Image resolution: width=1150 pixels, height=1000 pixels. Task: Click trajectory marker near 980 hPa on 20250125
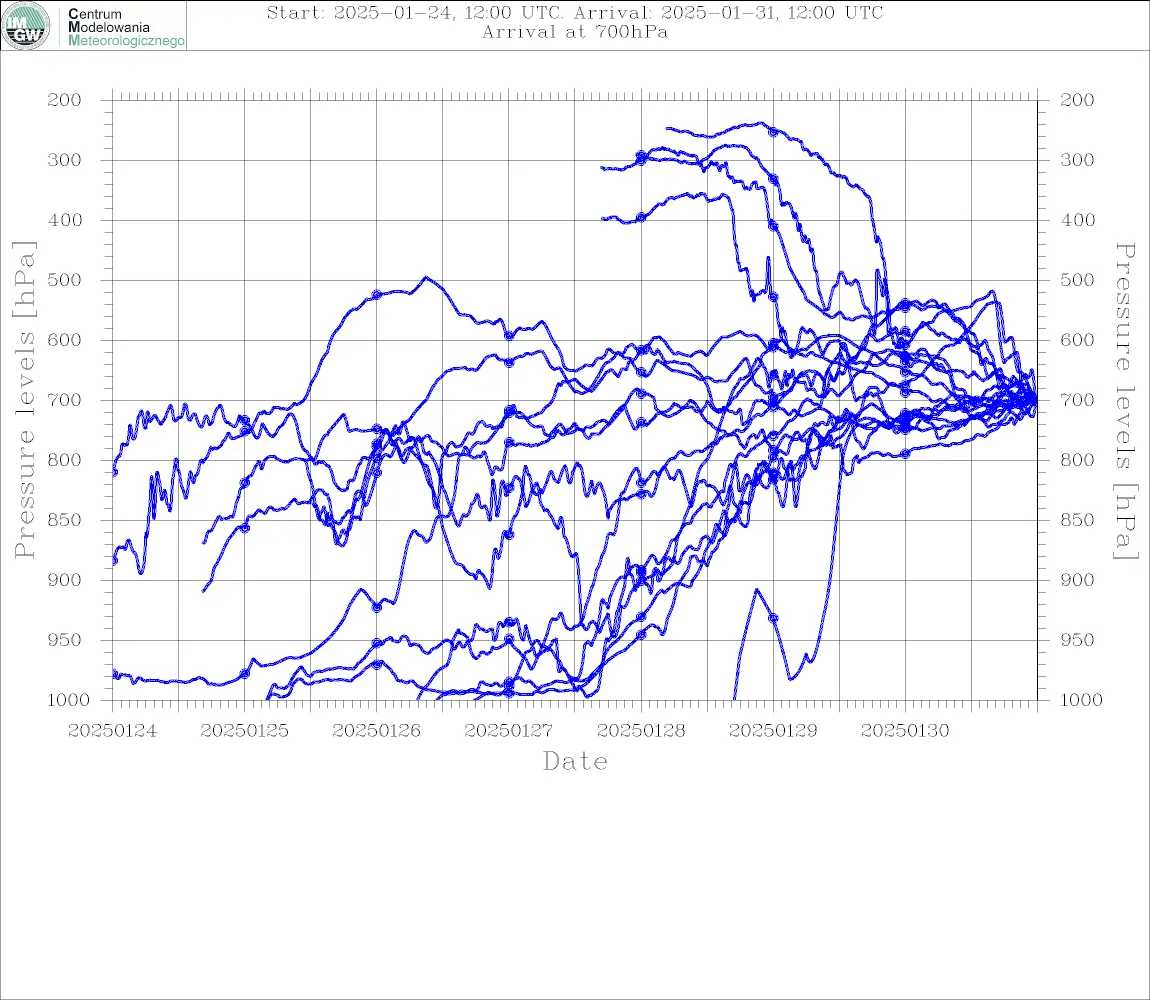click(x=245, y=674)
